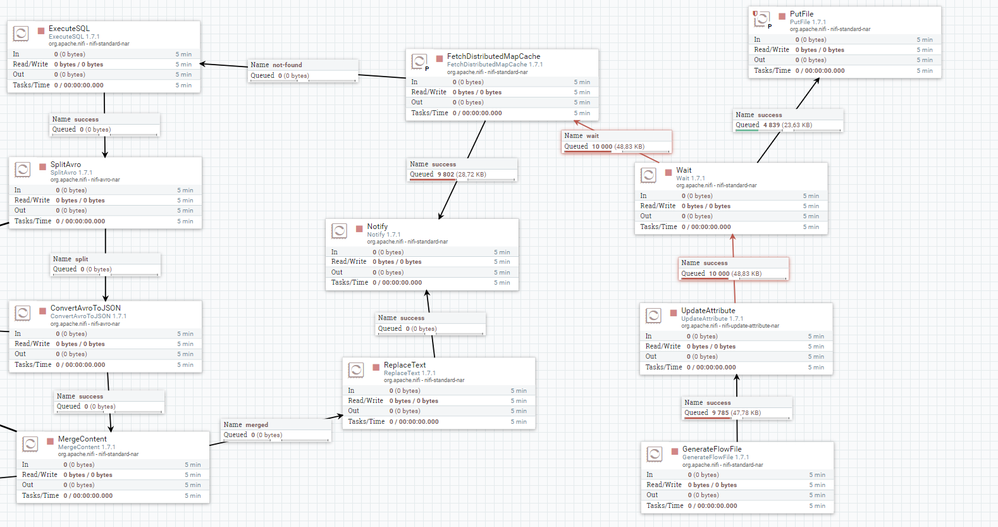Select the merged connection label
This screenshot has width=998, height=527.
(x=276, y=430)
